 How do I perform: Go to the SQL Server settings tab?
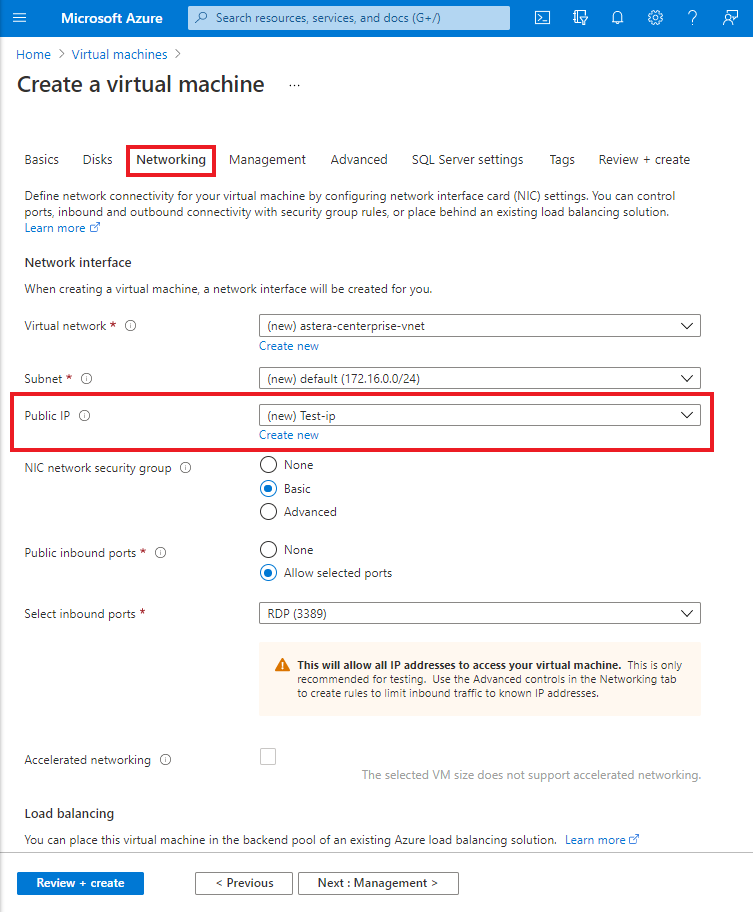[467, 160]
